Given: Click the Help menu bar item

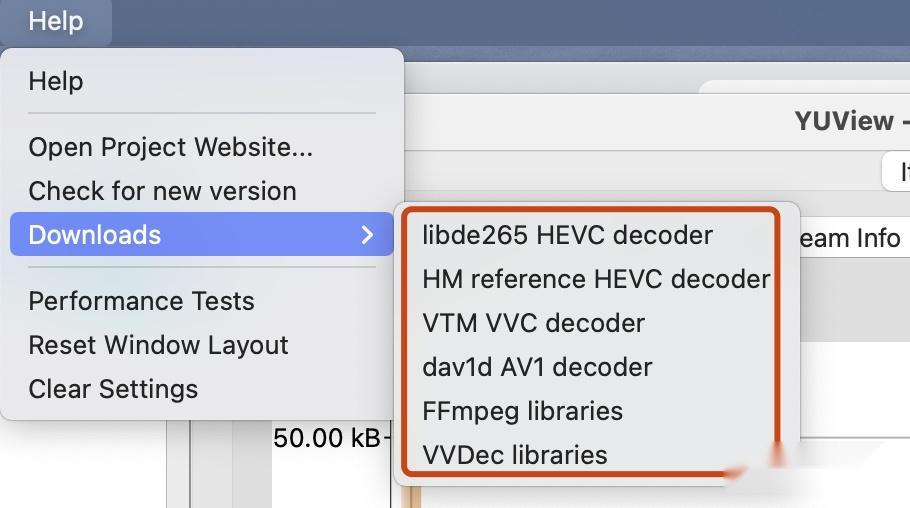Looking at the screenshot, I should [x=55, y=21].
